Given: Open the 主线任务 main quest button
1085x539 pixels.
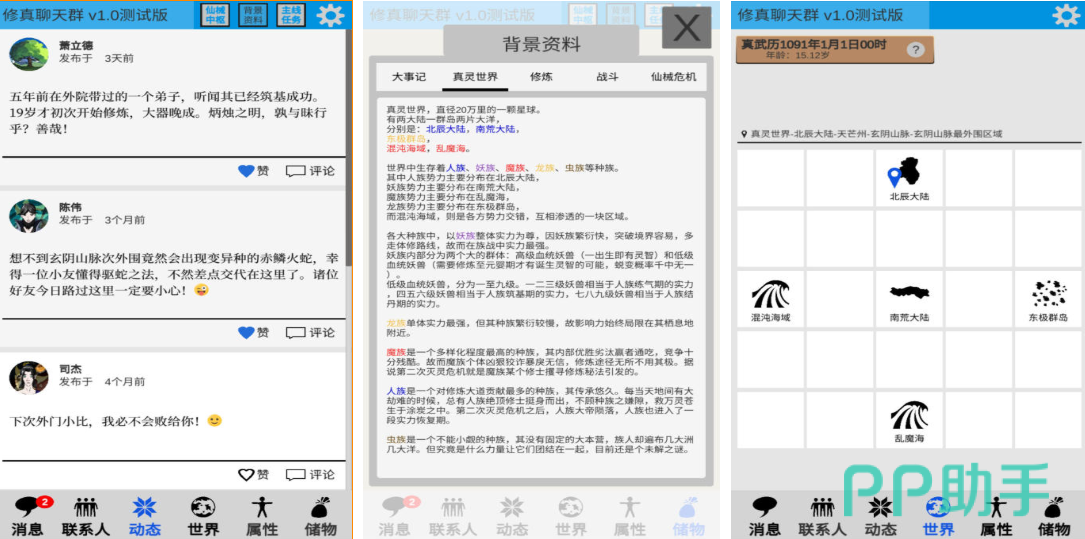Looking at the screenshot, I should (290, 14).
